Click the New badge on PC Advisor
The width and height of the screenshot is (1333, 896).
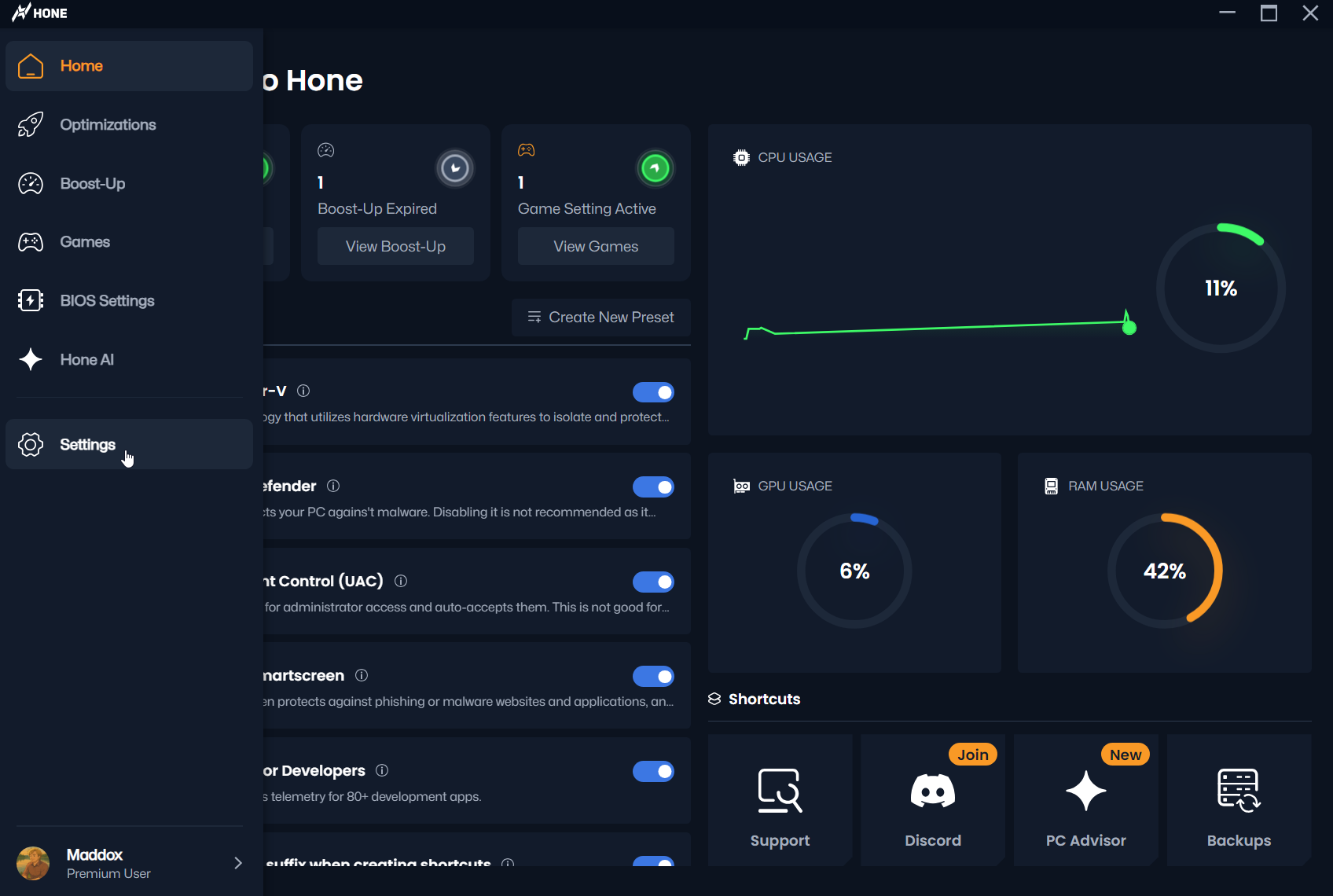click(x=1126, y=755)
